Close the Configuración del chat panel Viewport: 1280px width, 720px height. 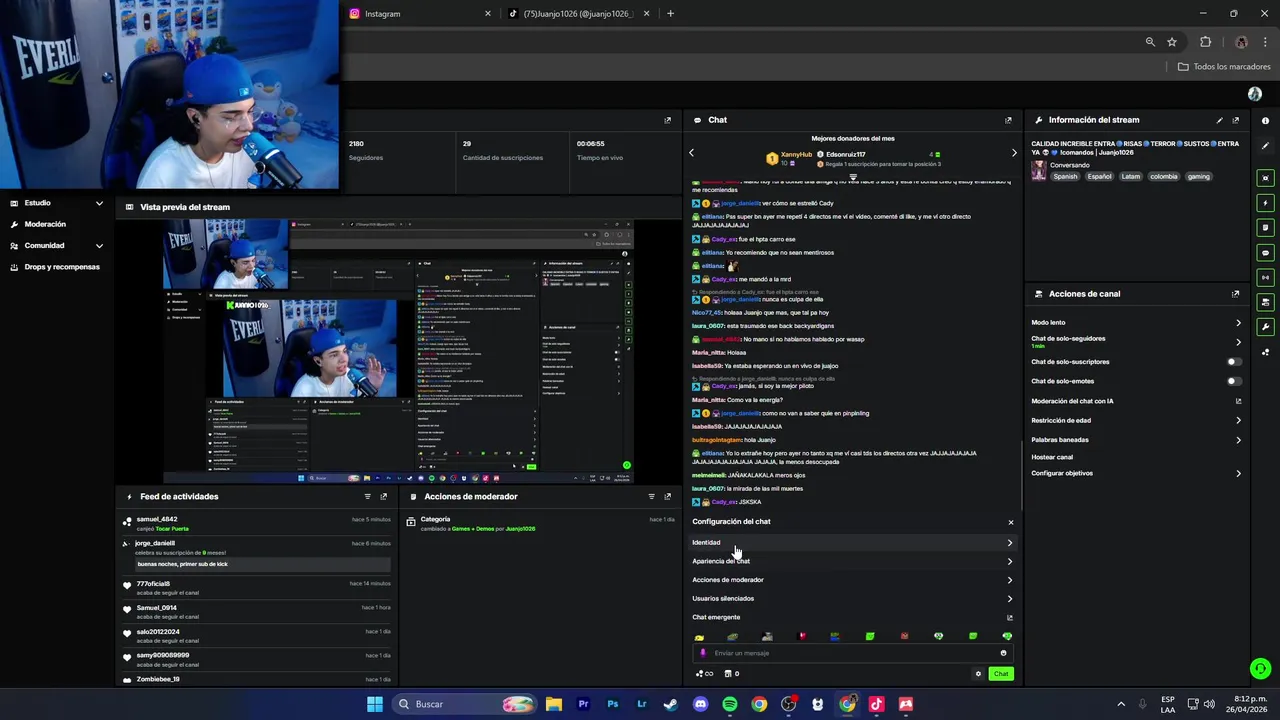click(x=1010, y=522)
